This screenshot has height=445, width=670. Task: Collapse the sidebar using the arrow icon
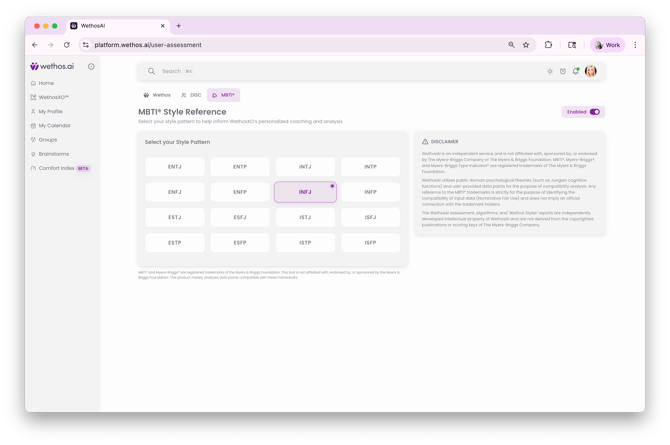[x=91, y=67]
